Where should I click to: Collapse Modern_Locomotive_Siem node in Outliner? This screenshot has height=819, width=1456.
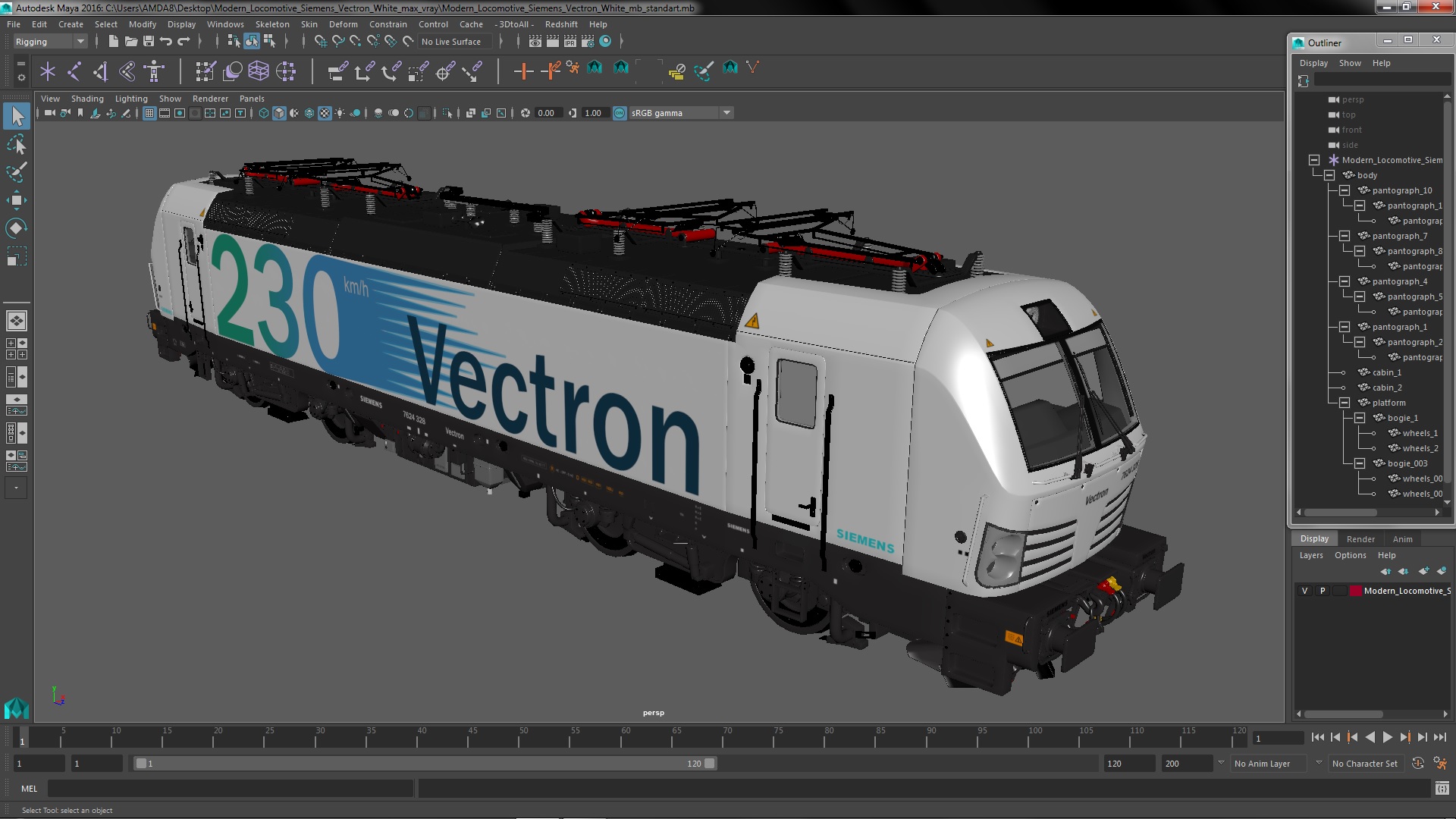1314,160
